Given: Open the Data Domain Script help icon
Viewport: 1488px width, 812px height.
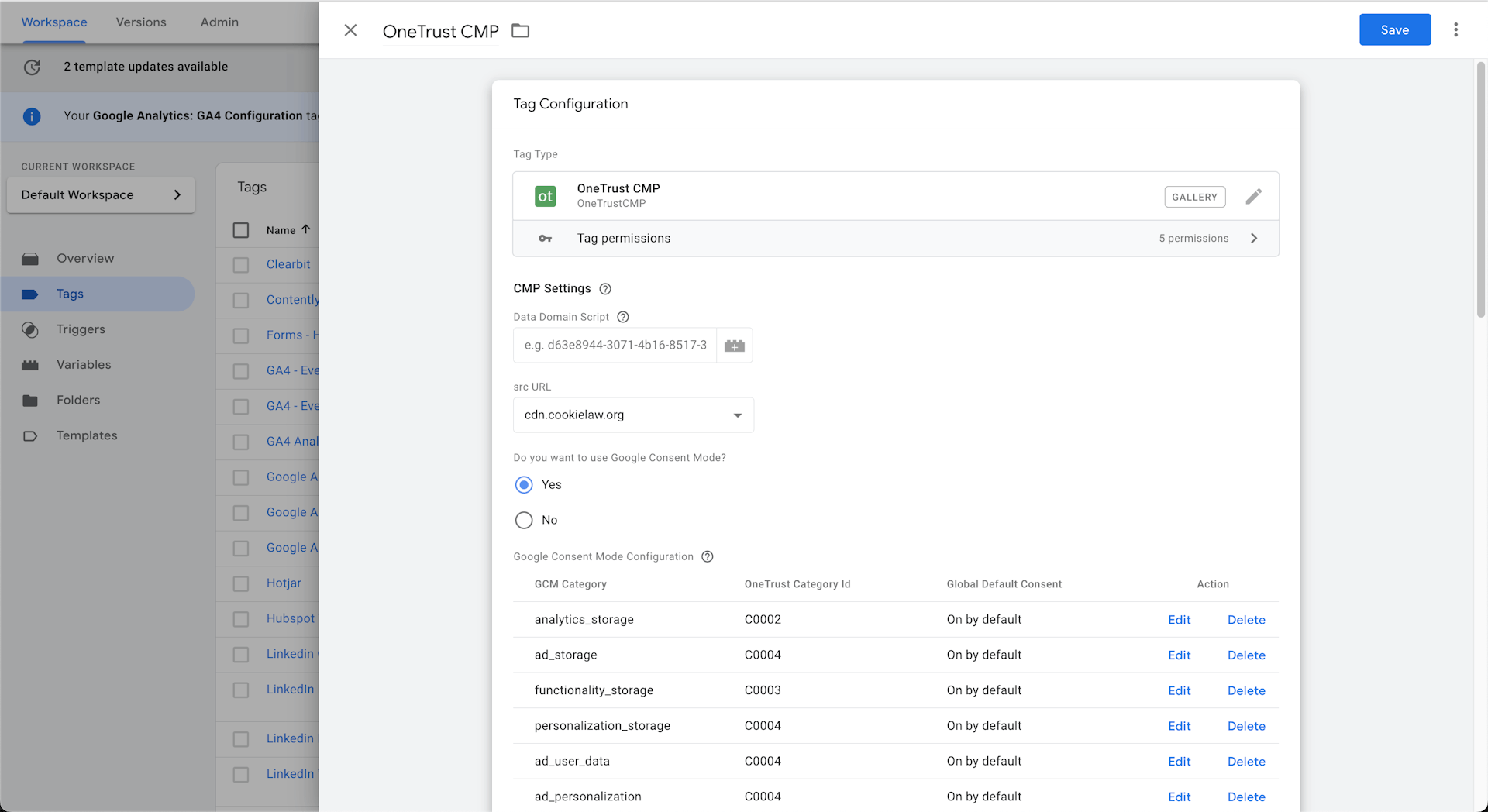Looking at the screenshot, I should [622, 317].
